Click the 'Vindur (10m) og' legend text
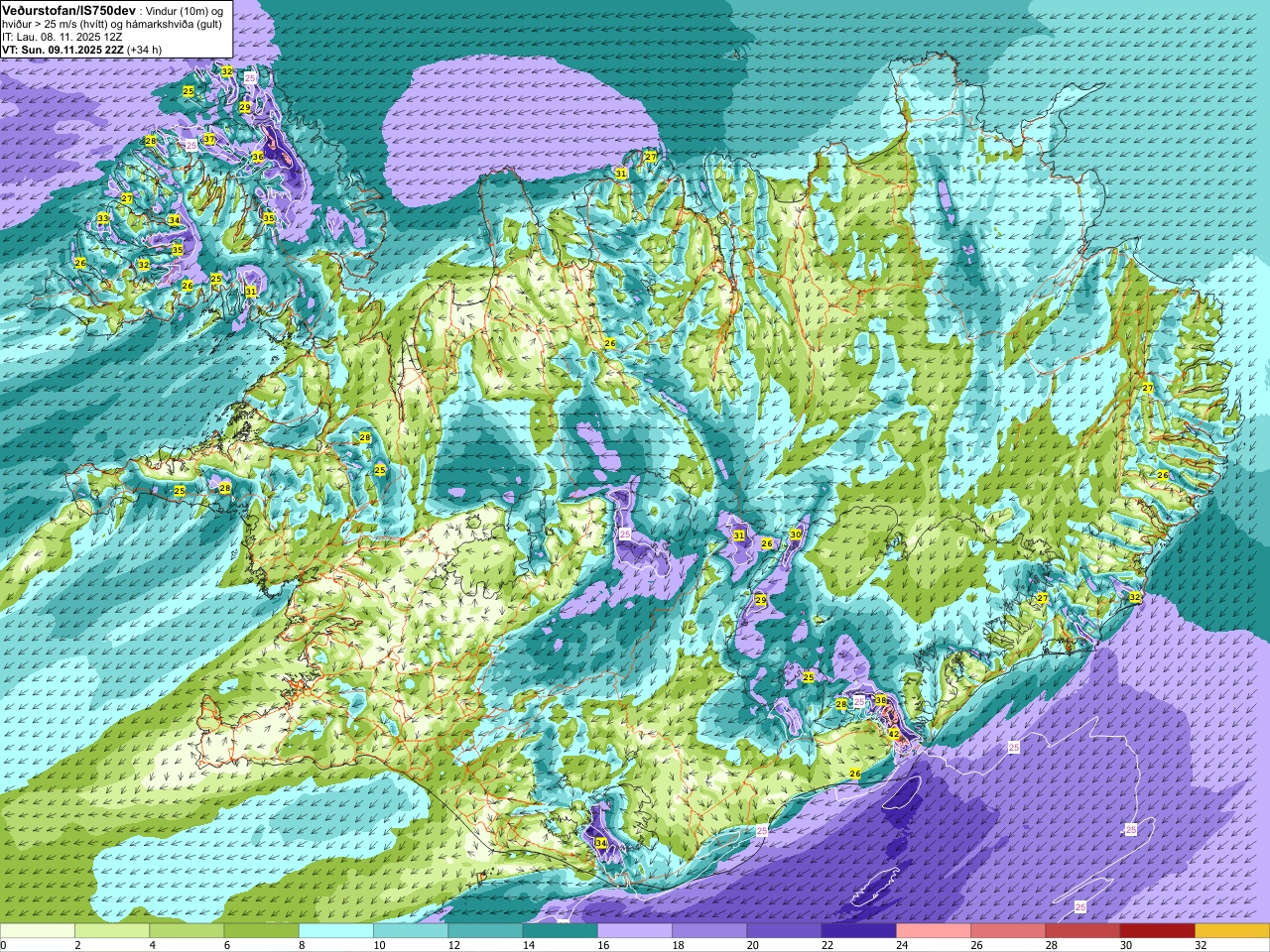1270x952 pixels. point(185,10)
